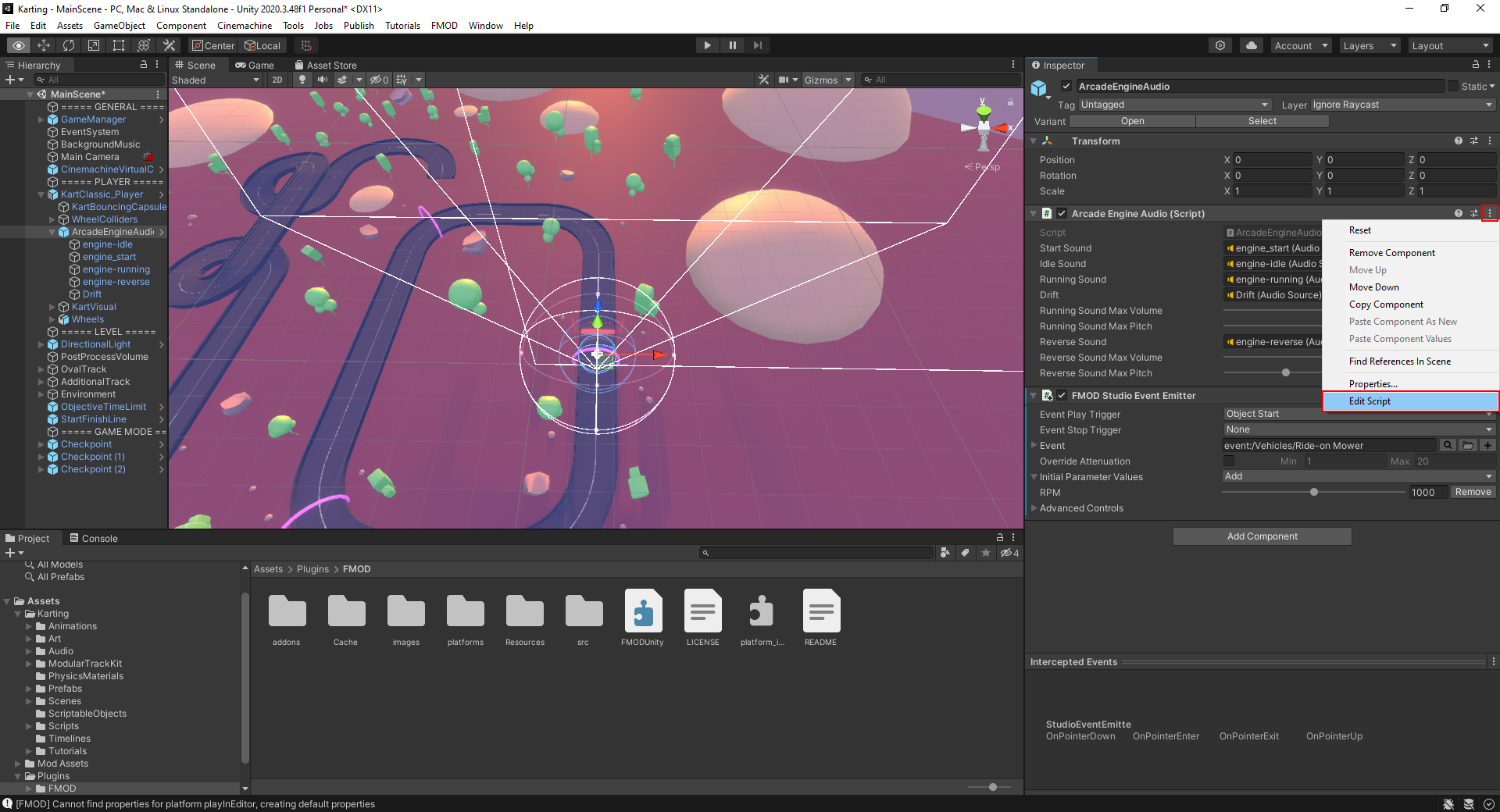The image size is (1500, 812).
Task: Select the Rect Transform tool icon
Action: (x=119, y=45)
